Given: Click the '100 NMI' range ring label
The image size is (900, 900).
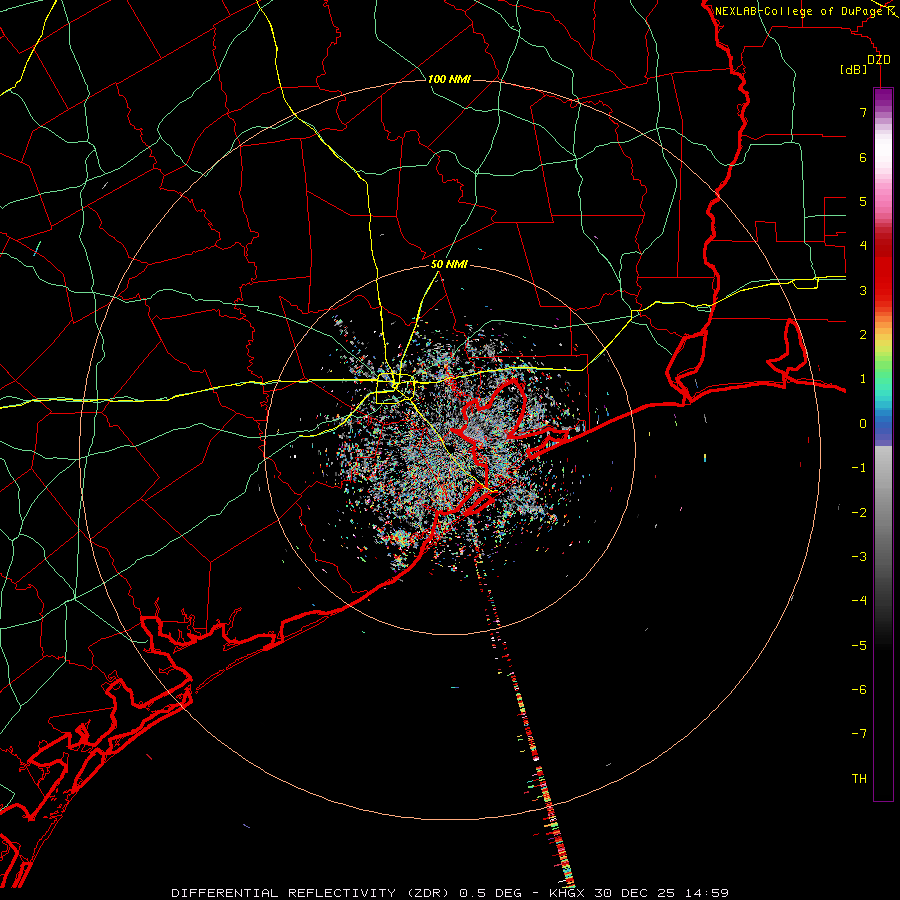Looking at the screenshot, I should pyautogui.click(x=449, y=79).
